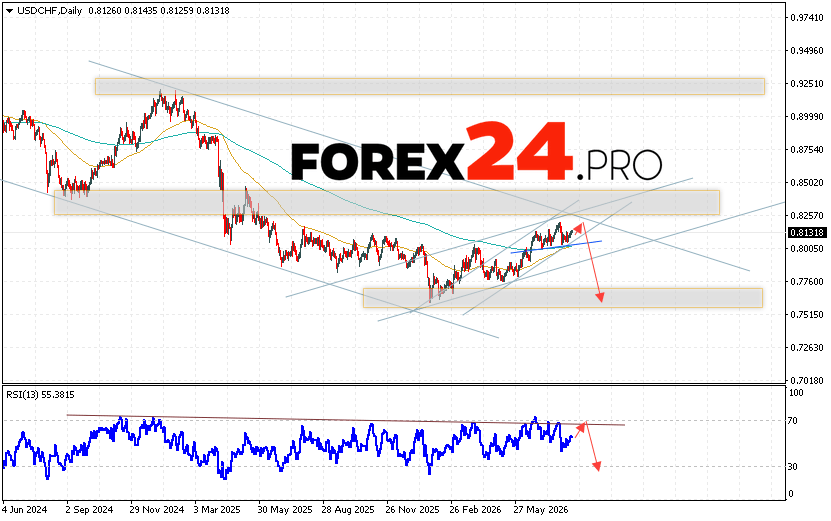Click date label 30 May 2025
This screenshot has width=831, height=521.
coord(285,510)
